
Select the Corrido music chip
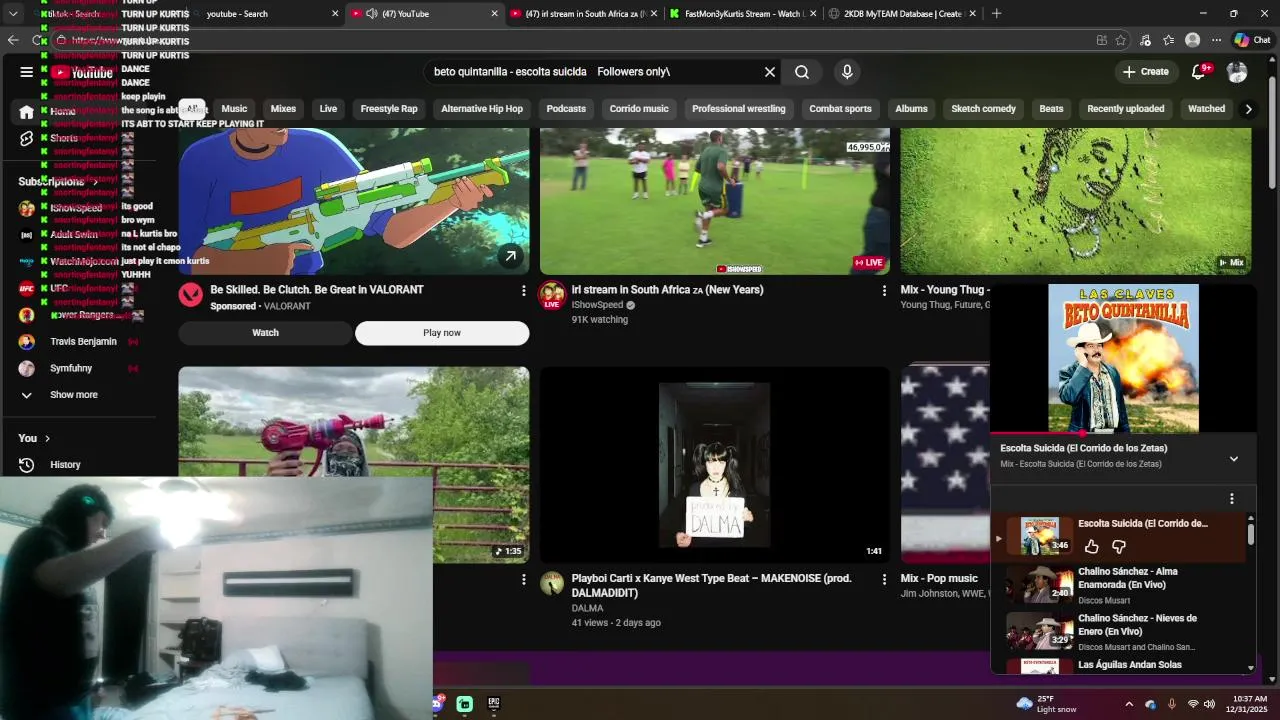point(639,109)
